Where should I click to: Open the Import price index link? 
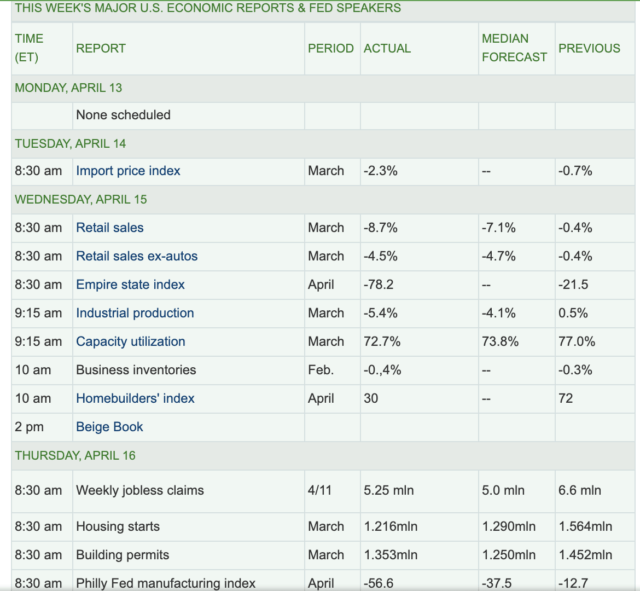tap(128, 171)
